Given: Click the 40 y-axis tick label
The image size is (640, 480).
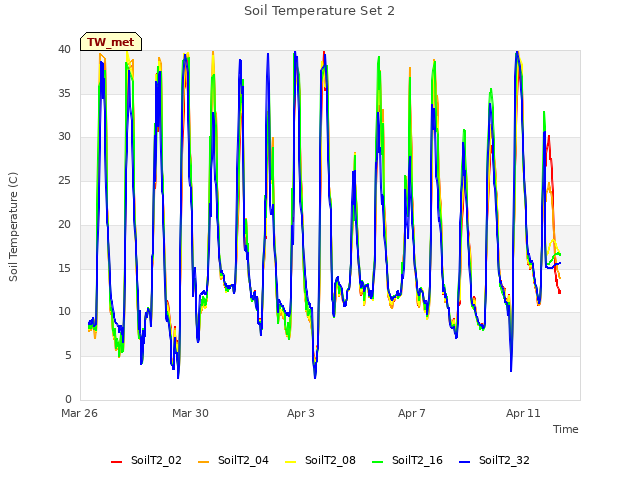Looking at the screenshot, I should pyautogui.click(x=64, y=49).
